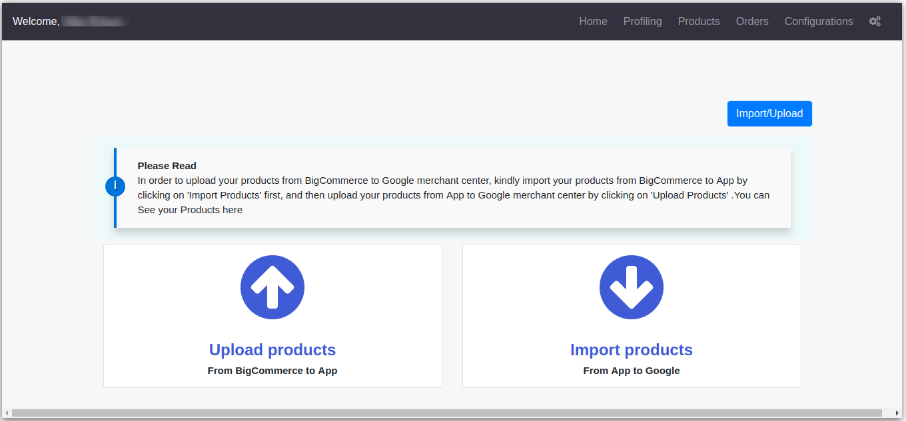Image resolution: width=906 pixels, height=421 pixels.
Task: Click the horizontal scrollbar at the bottom
Action: 447,413
